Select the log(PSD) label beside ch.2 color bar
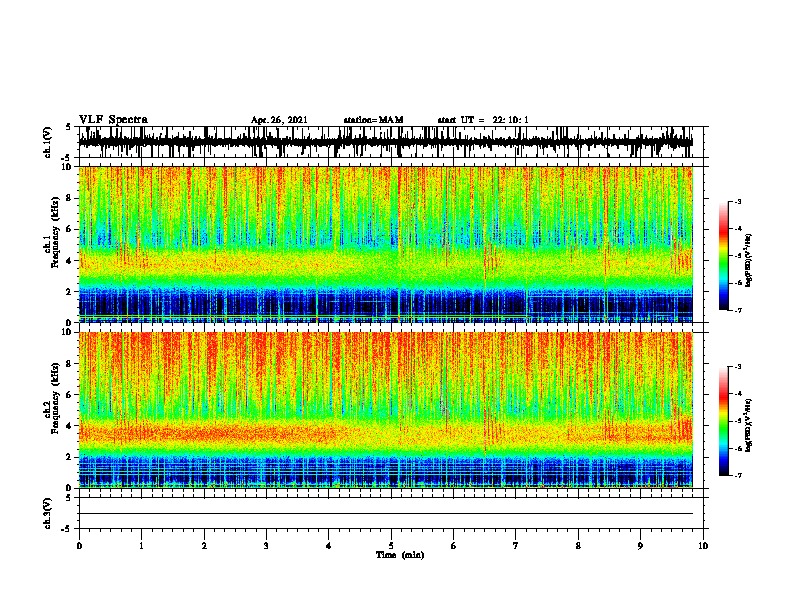792x612 pixels. [749, 426]
